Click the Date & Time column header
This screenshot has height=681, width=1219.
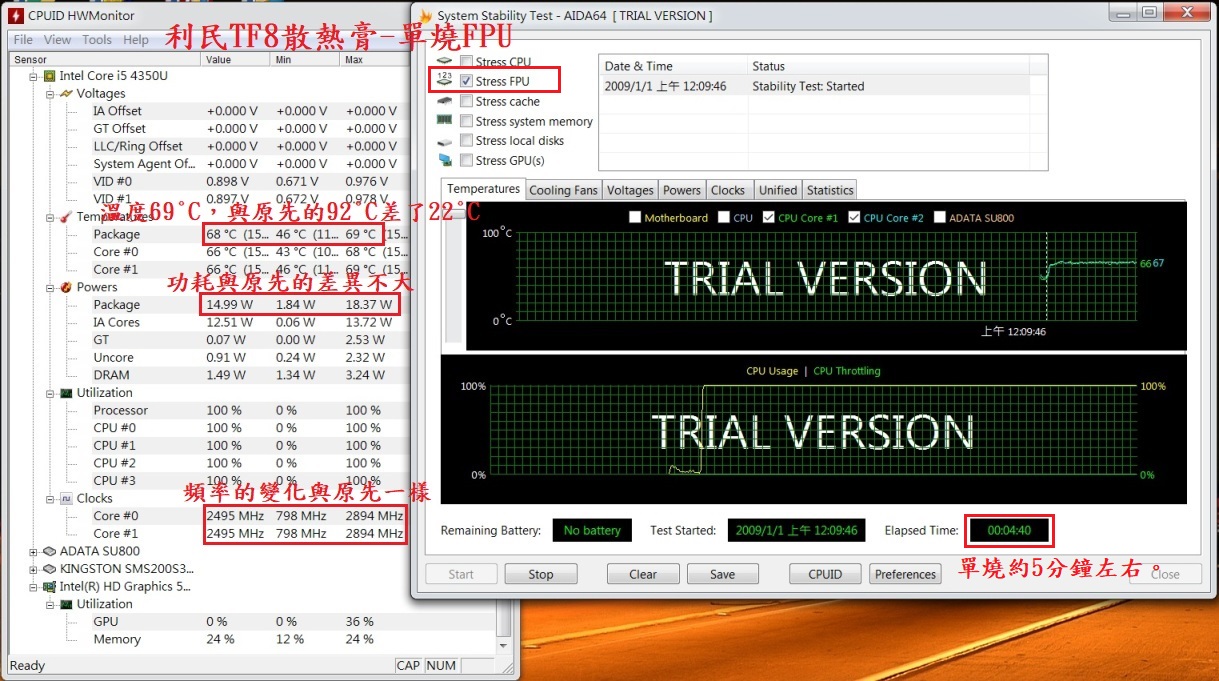tap(673, 66)
